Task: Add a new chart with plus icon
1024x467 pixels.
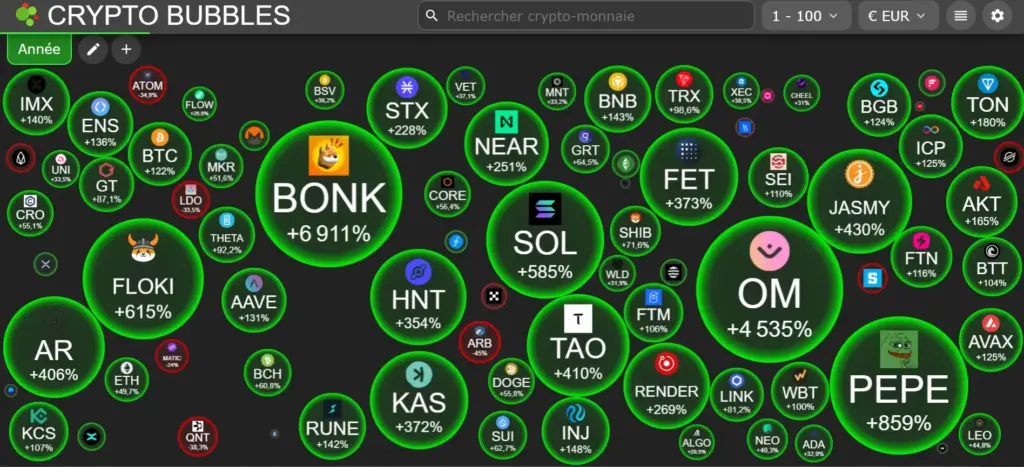Action: click(x=126, y=49)
